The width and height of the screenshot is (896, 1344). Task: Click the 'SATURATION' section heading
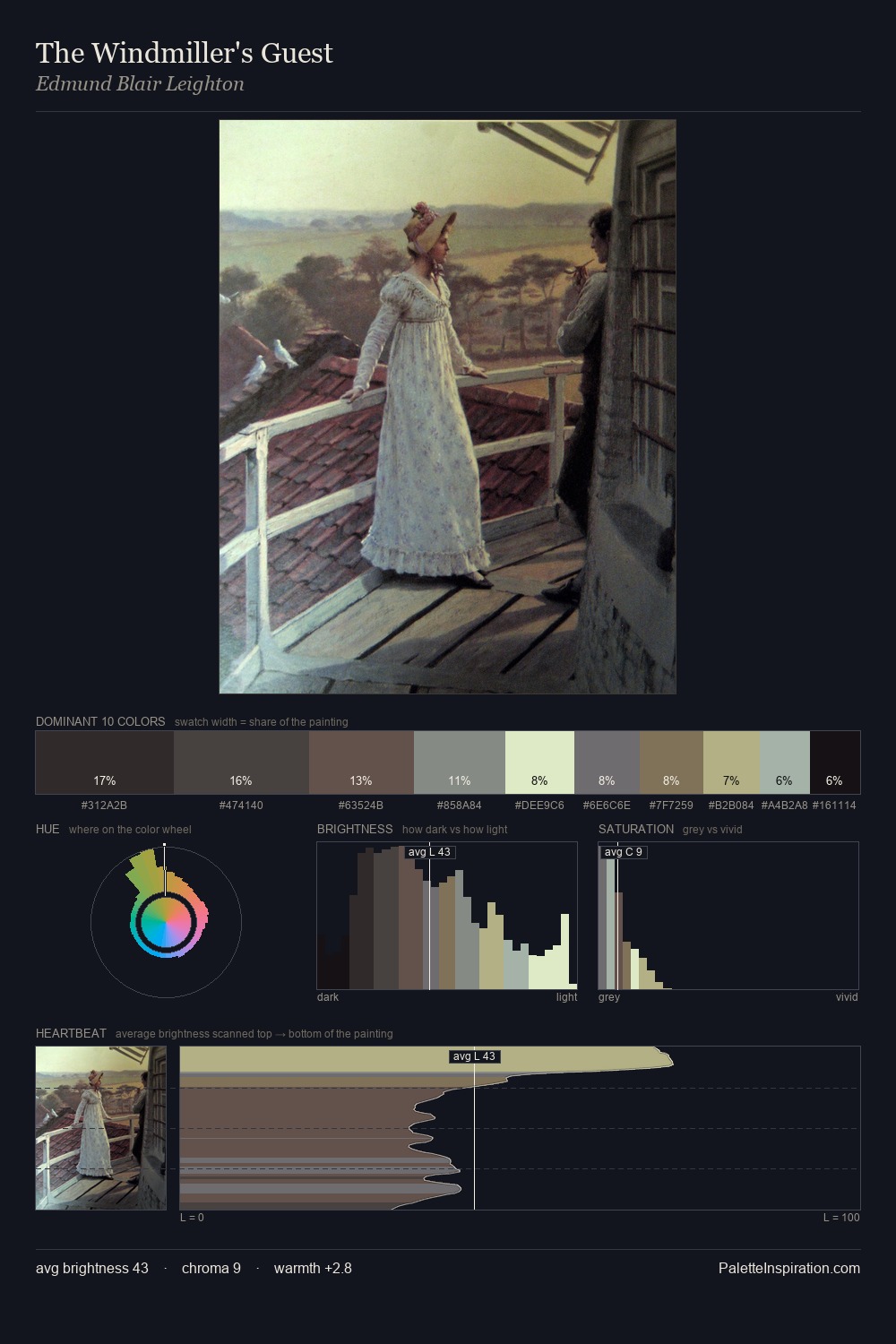click(x=636, y=829)
